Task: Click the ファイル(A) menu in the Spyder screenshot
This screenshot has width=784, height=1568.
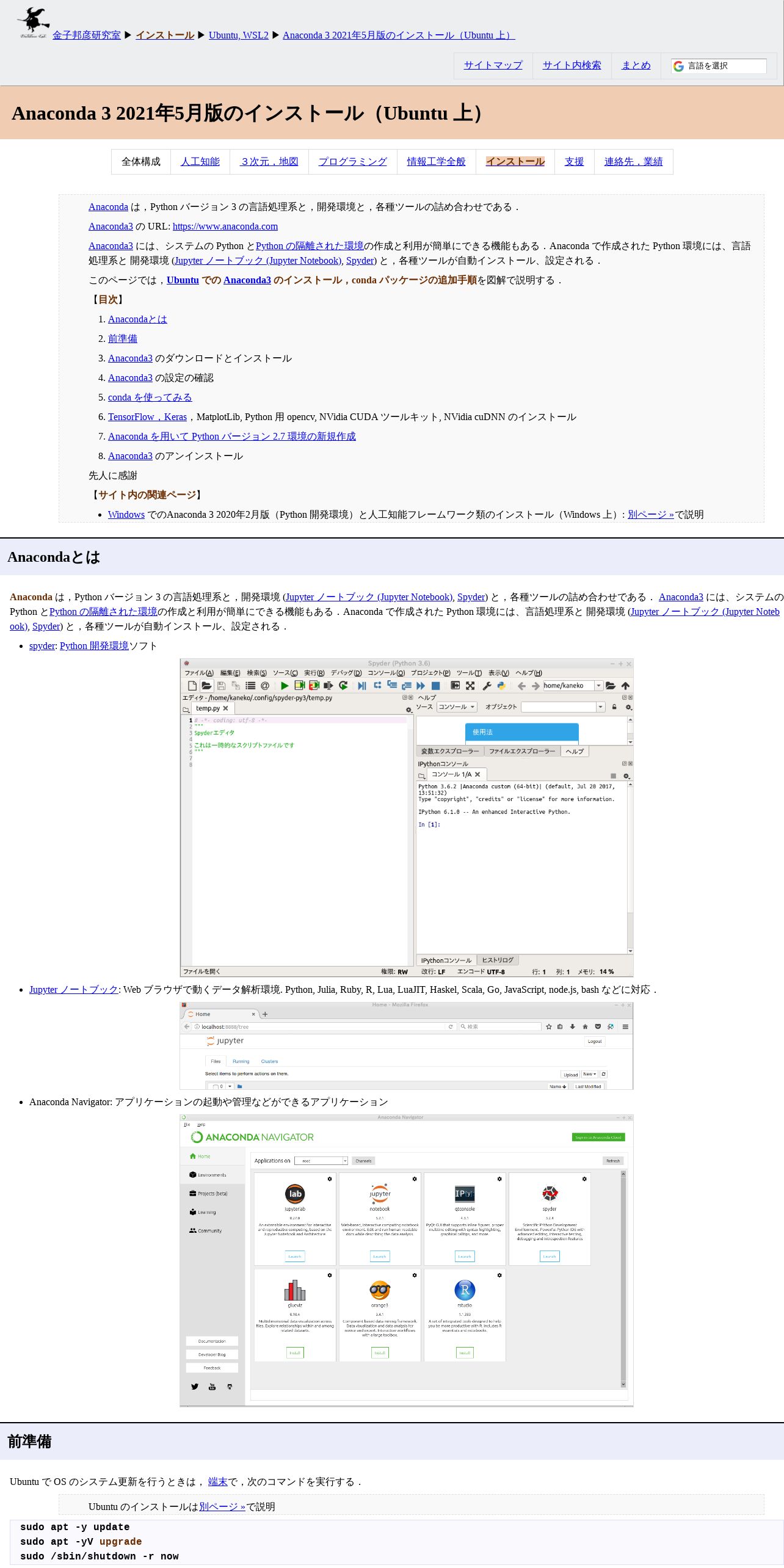Action: pos(199,673)
